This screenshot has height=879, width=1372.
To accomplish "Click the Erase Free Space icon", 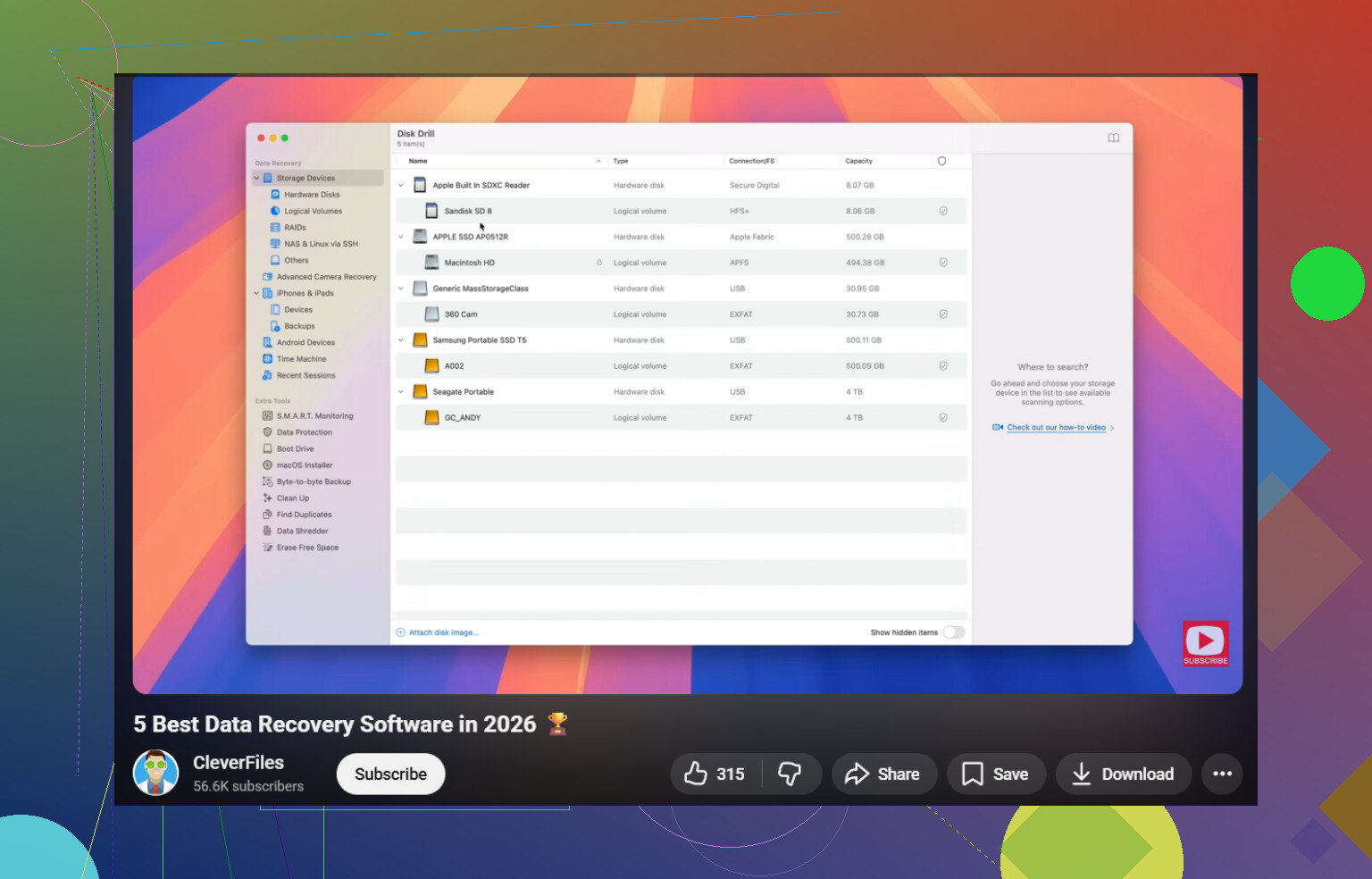I will coord(267,548).
